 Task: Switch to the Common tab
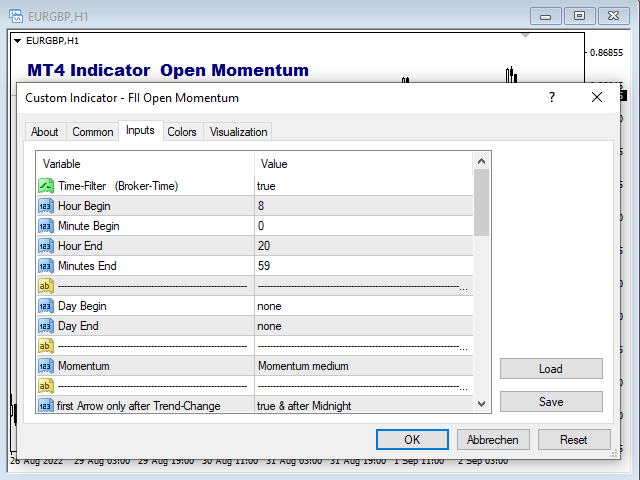click(93, 132)
